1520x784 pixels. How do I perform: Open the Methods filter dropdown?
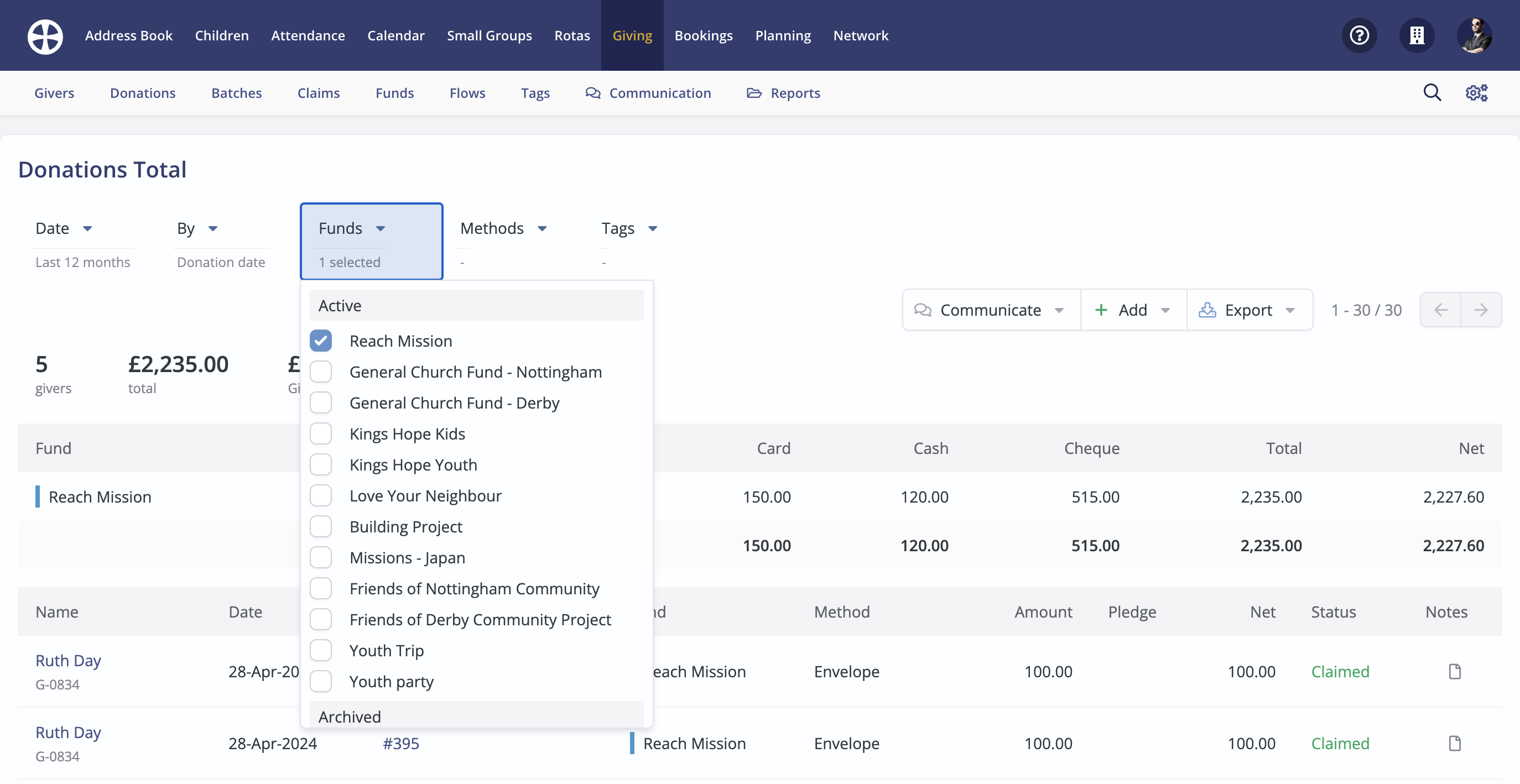click(503, 228)
